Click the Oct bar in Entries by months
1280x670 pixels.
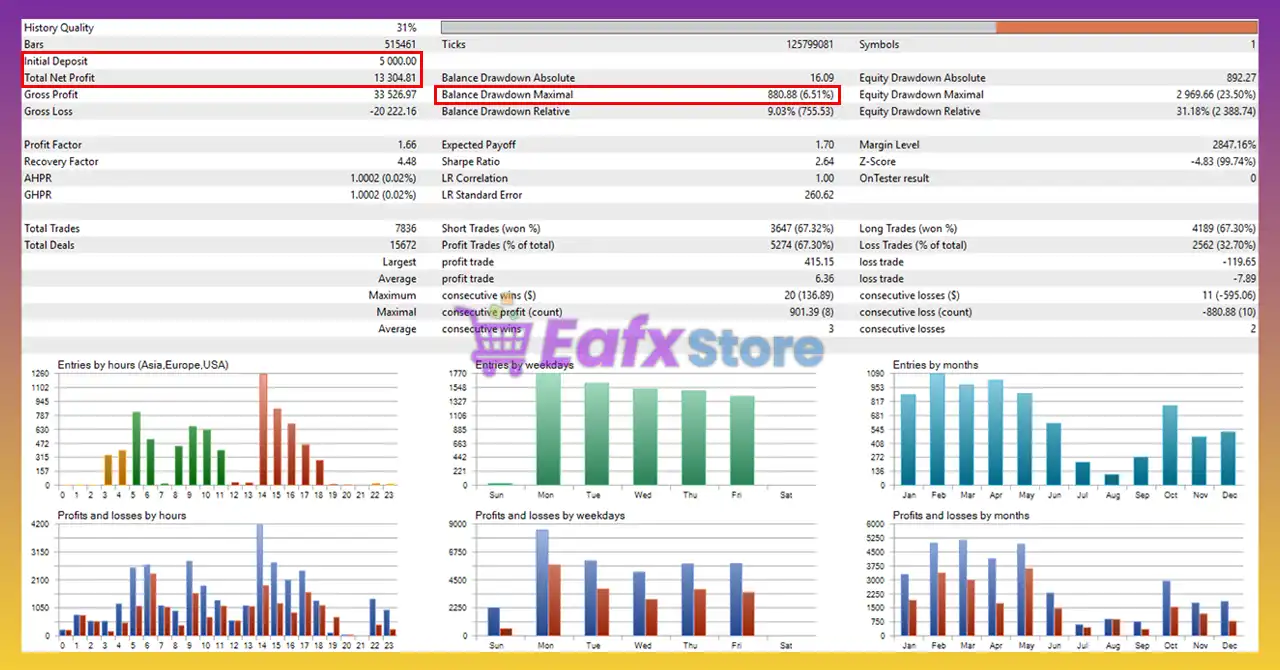pyautogui.click(x=1170, y=445)
